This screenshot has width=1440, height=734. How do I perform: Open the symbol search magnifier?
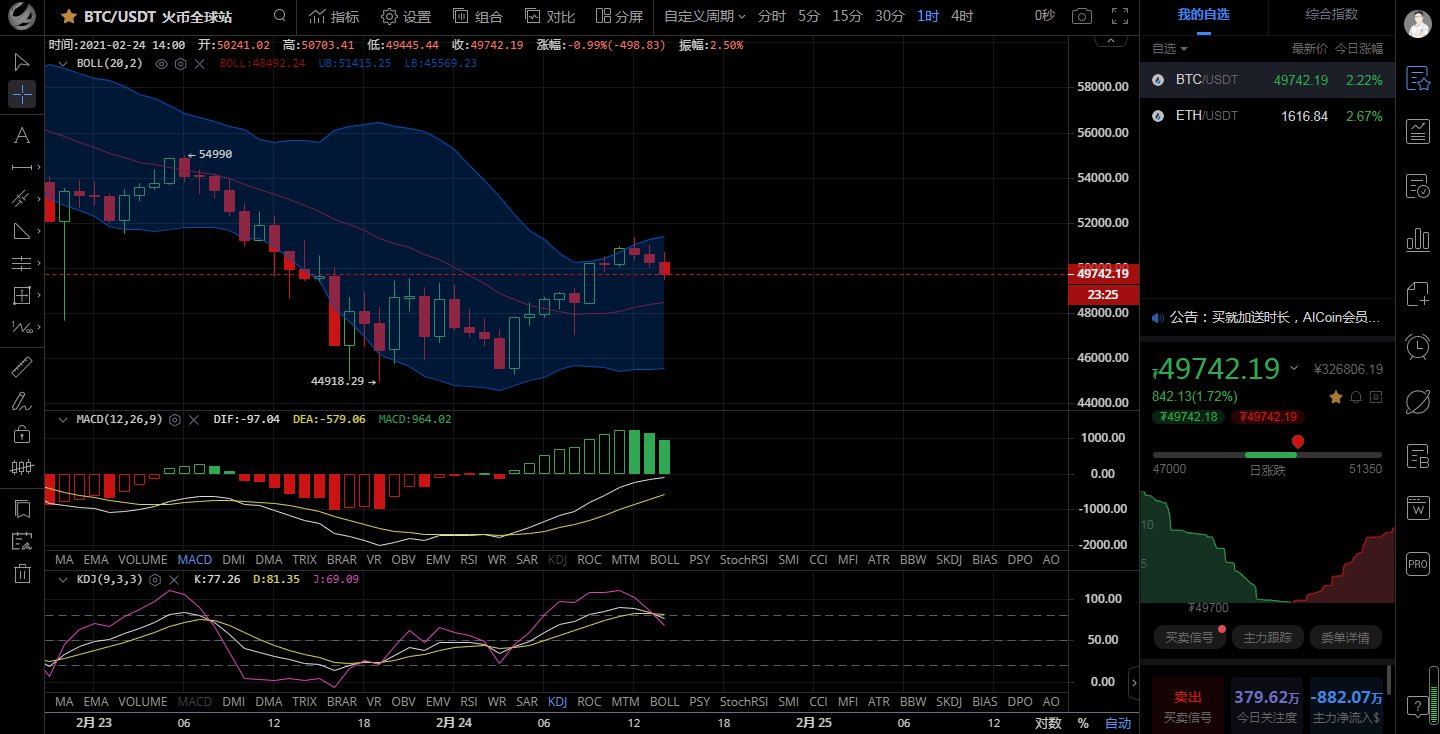280,16
